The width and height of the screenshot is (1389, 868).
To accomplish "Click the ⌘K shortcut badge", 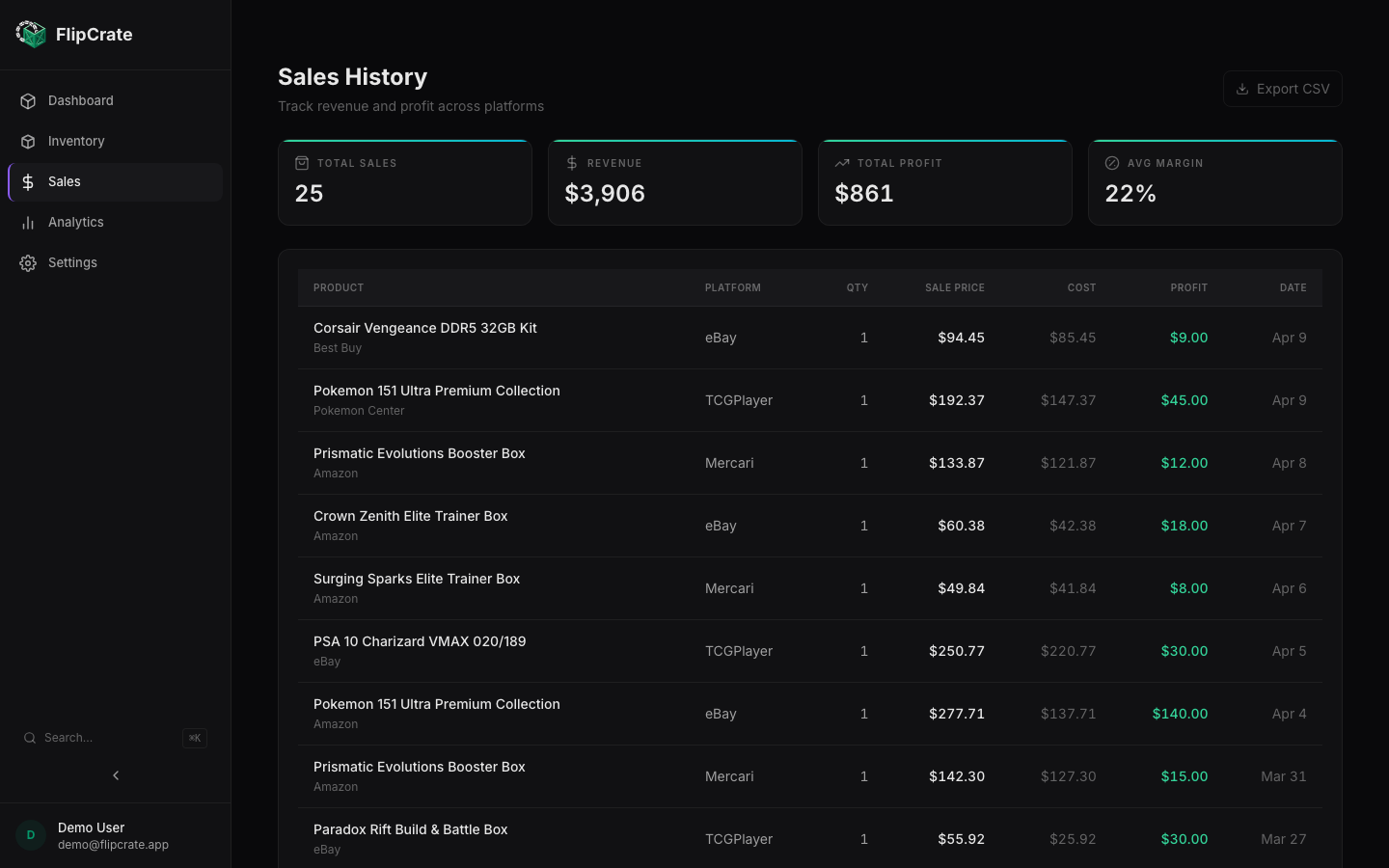I will [194, 738].
